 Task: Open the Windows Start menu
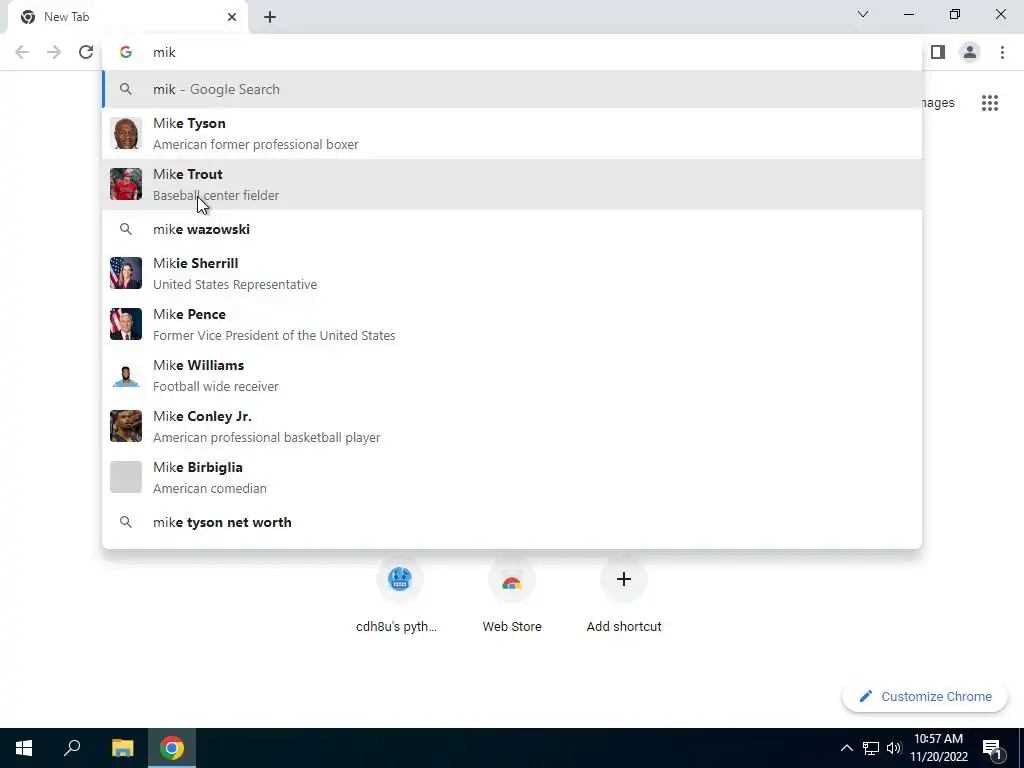pyautogui.click(x=24, y=748)
